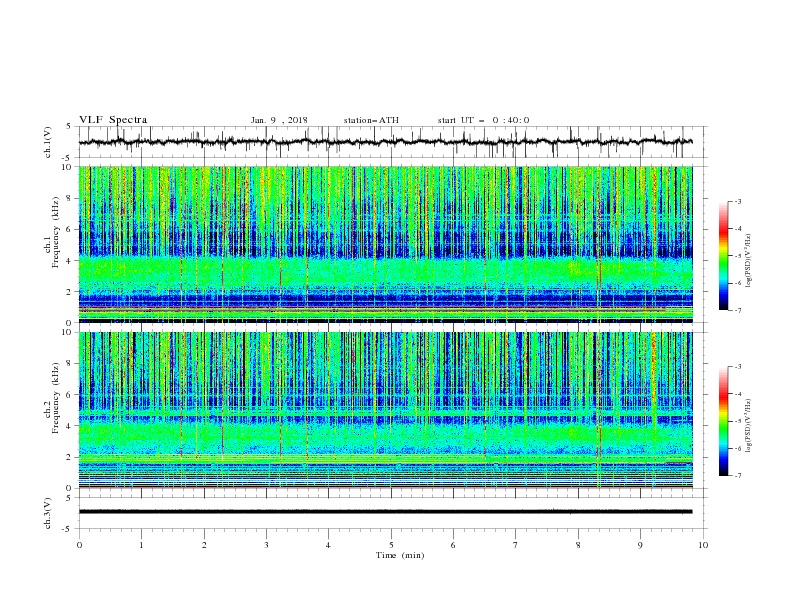Click tick label "7" on the Time axis
Viewport: 792px width, 612px height.
(x=516, y=545)
